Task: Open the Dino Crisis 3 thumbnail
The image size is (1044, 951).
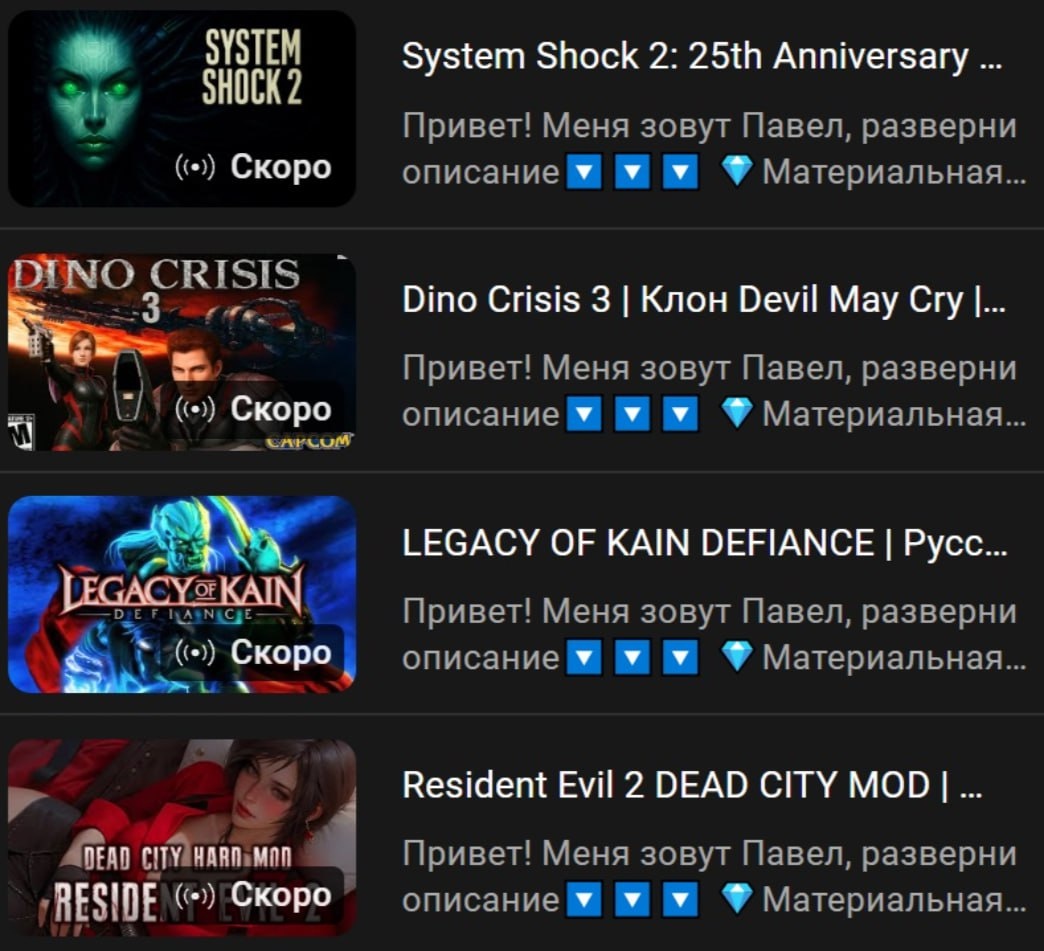Action: pyautogui.click(x=182, y=352)
